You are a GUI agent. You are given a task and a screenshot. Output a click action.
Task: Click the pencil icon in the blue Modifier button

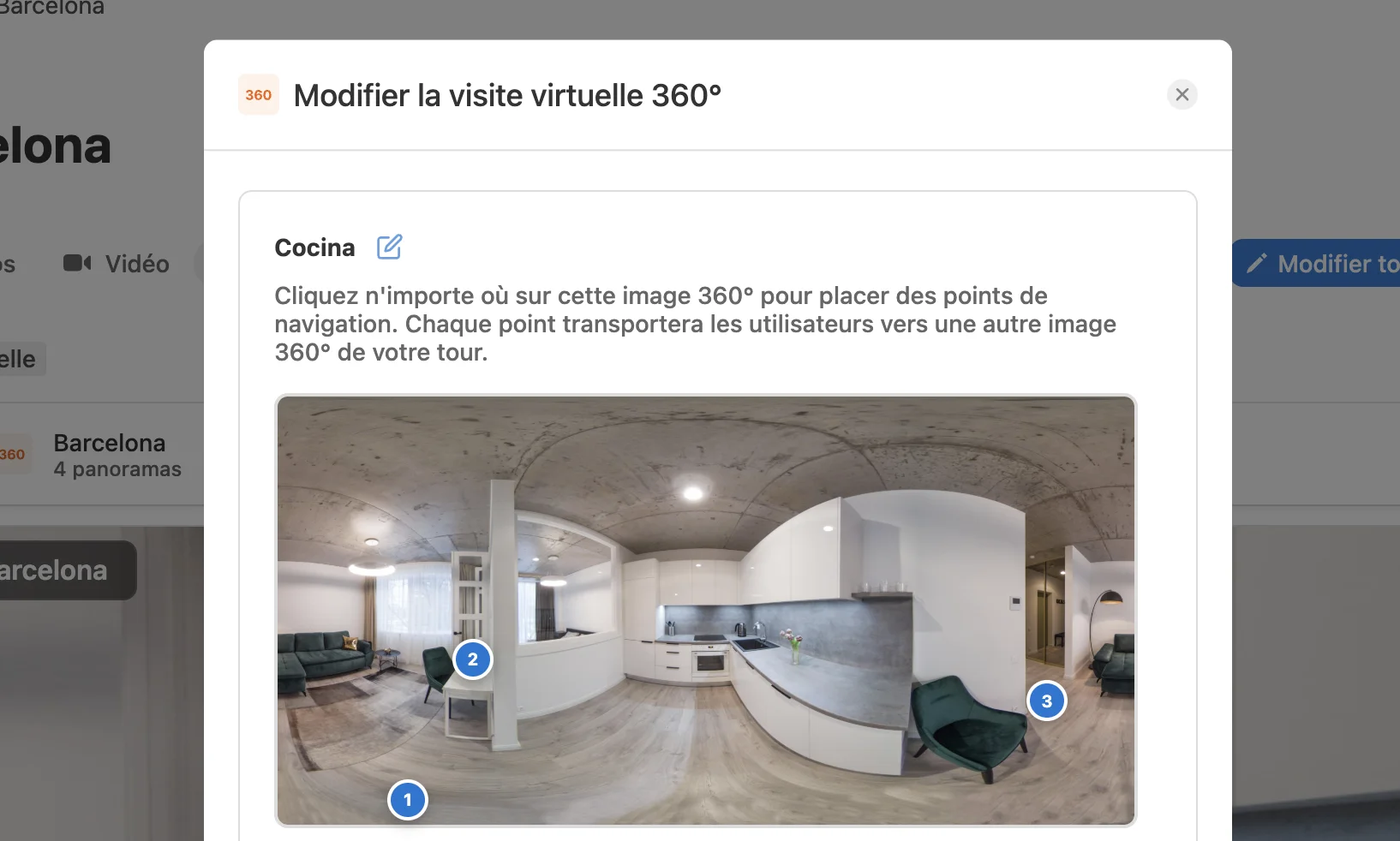[1256, 263]
